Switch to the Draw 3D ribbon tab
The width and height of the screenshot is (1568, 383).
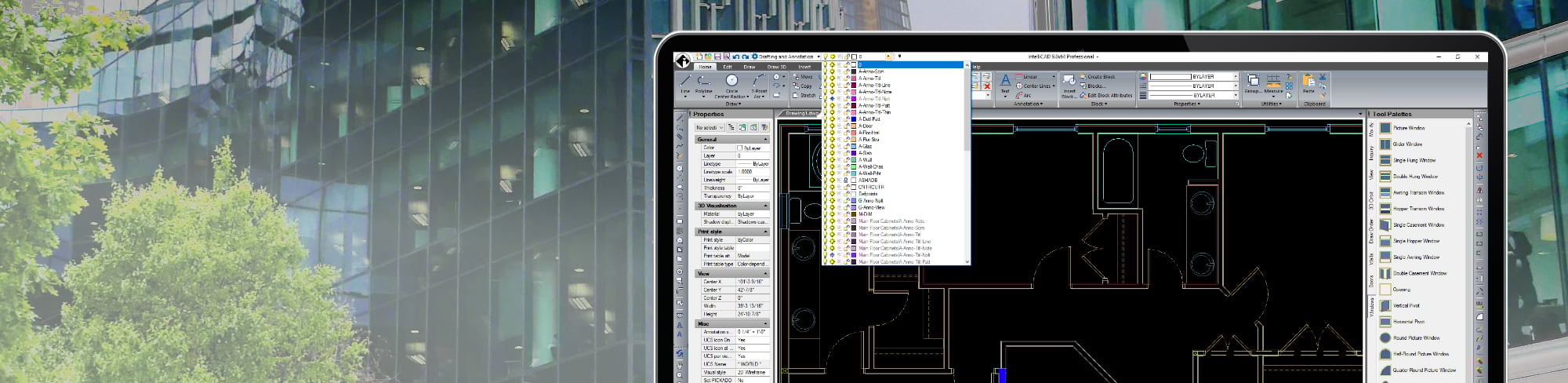pos(776,67)
